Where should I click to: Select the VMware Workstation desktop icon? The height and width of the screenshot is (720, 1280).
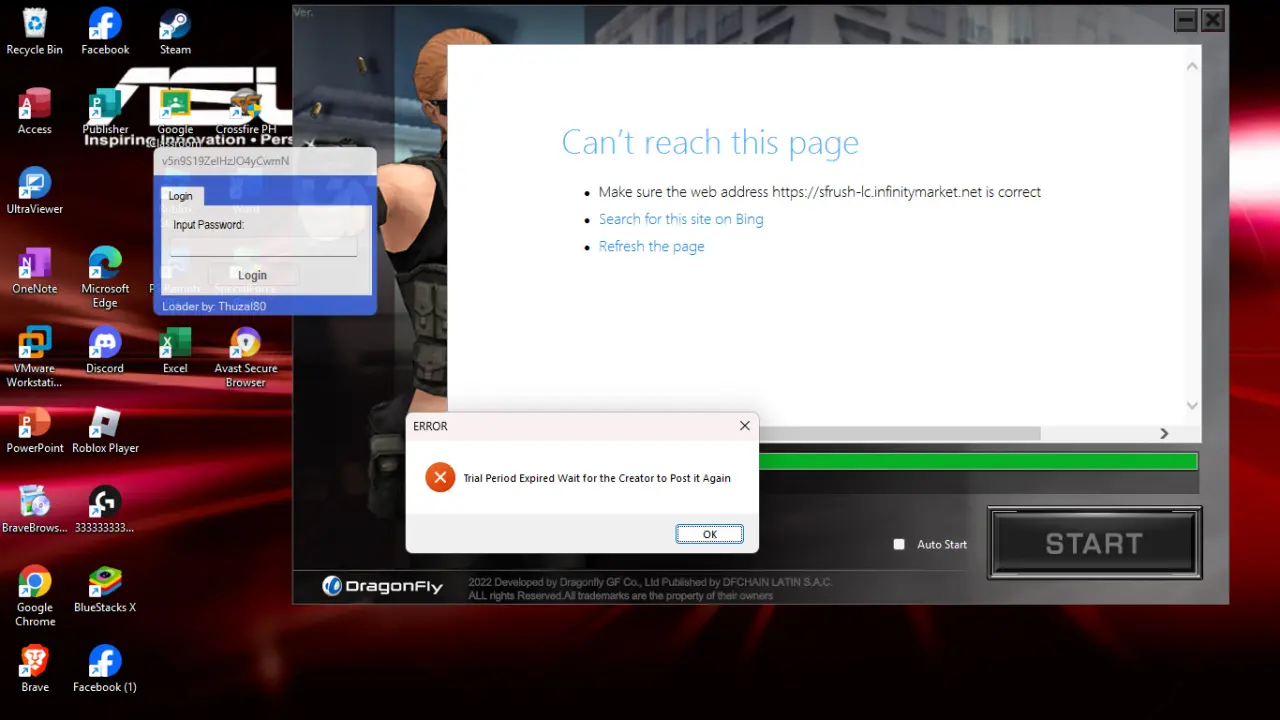point(34,358)
